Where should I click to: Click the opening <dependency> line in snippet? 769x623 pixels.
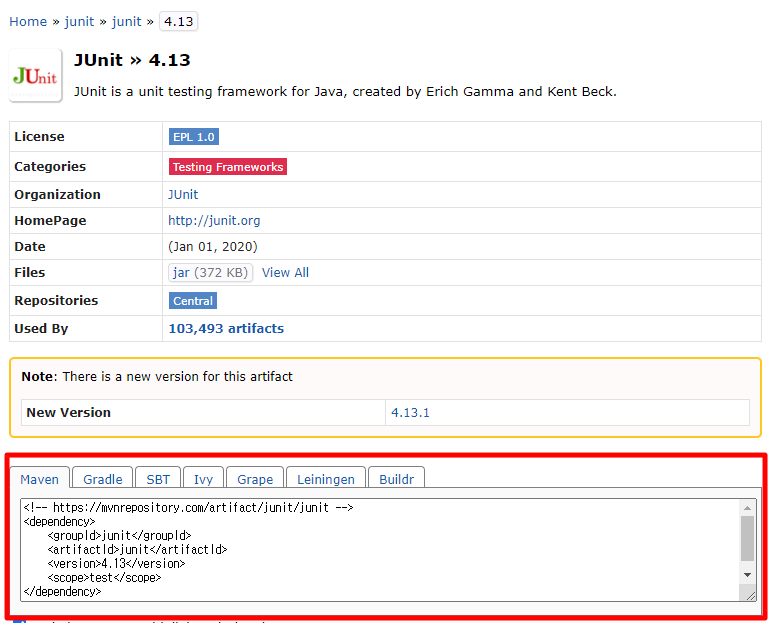(x=59, y=521)
